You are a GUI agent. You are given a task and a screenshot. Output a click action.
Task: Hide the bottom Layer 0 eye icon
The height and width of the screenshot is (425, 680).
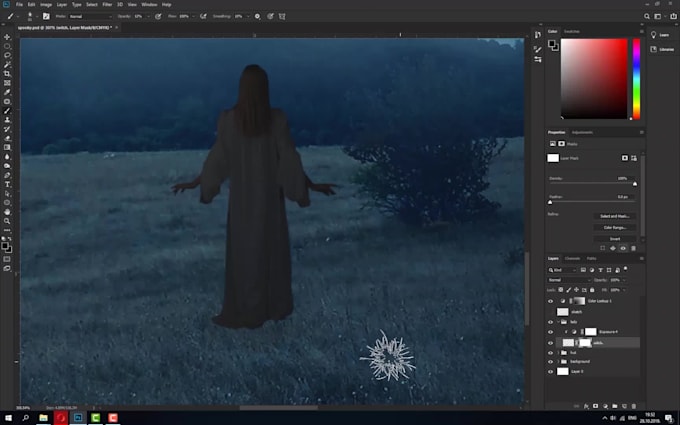point(550,371)
